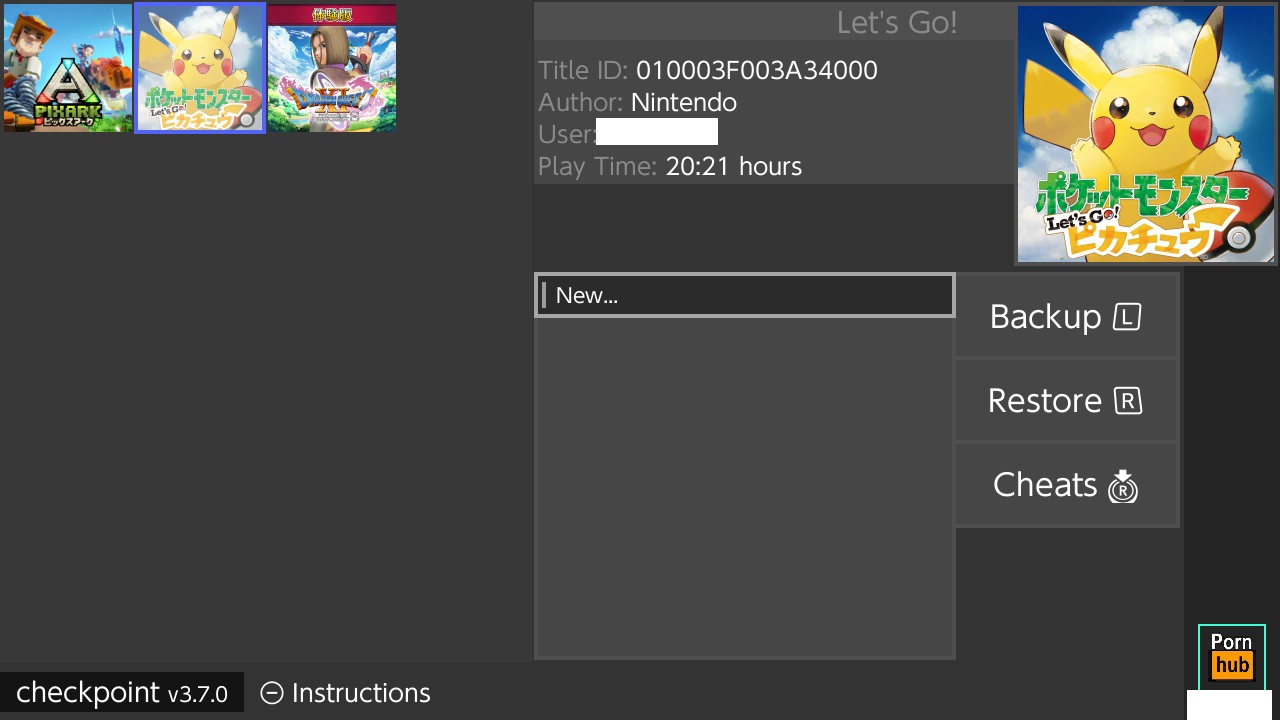
Task: Click the minus icon beside Instructions
Action: tap(271, 693)
